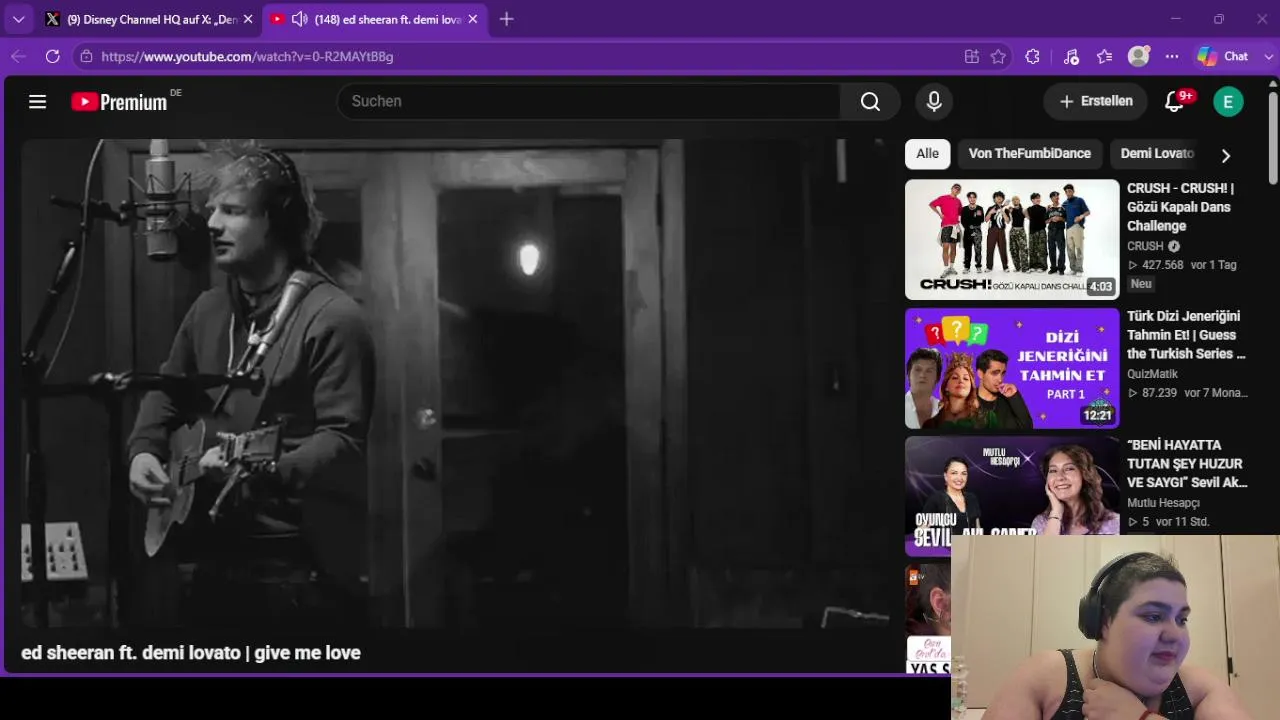Visit the Mutlu Hesapçı channel link
Viewport: 1280px width, 720px height.
(x=1163, y=503)
